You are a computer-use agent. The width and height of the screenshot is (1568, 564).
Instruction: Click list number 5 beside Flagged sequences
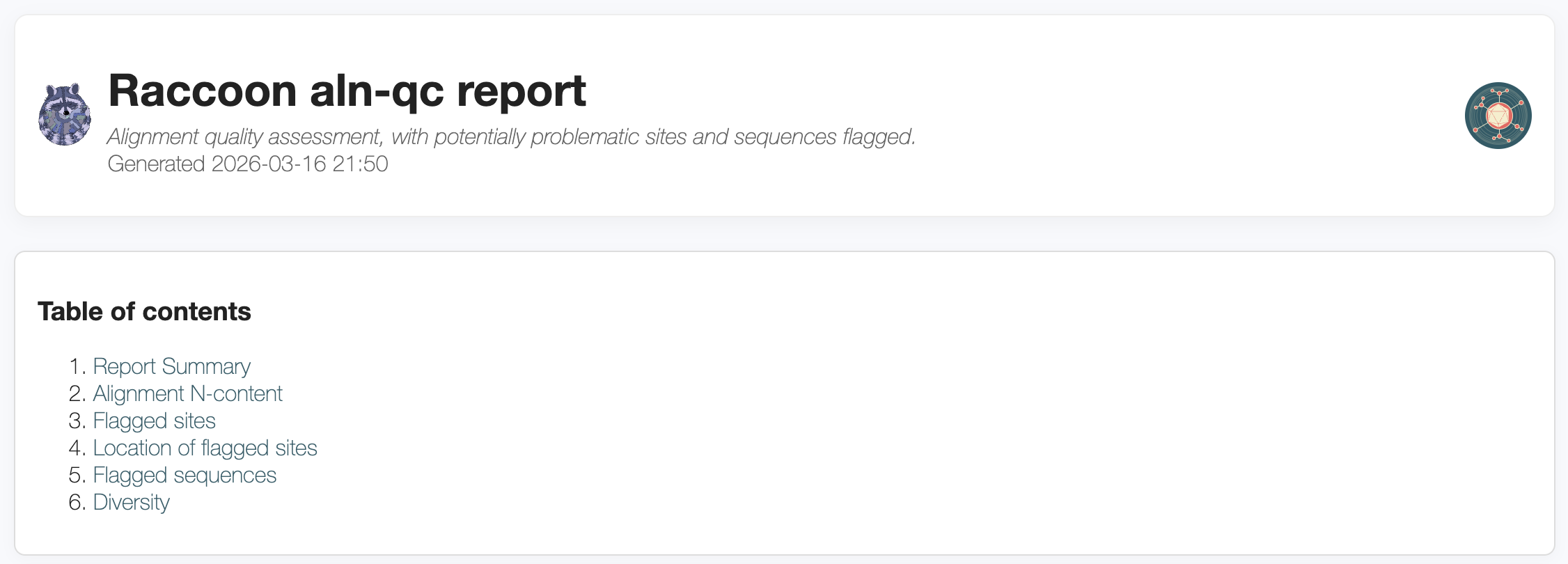click(x=77, y=475)
